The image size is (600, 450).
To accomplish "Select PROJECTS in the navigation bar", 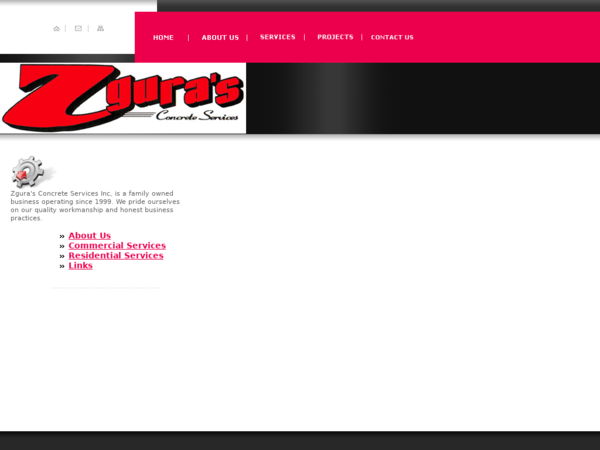I will tap(335, 37).
